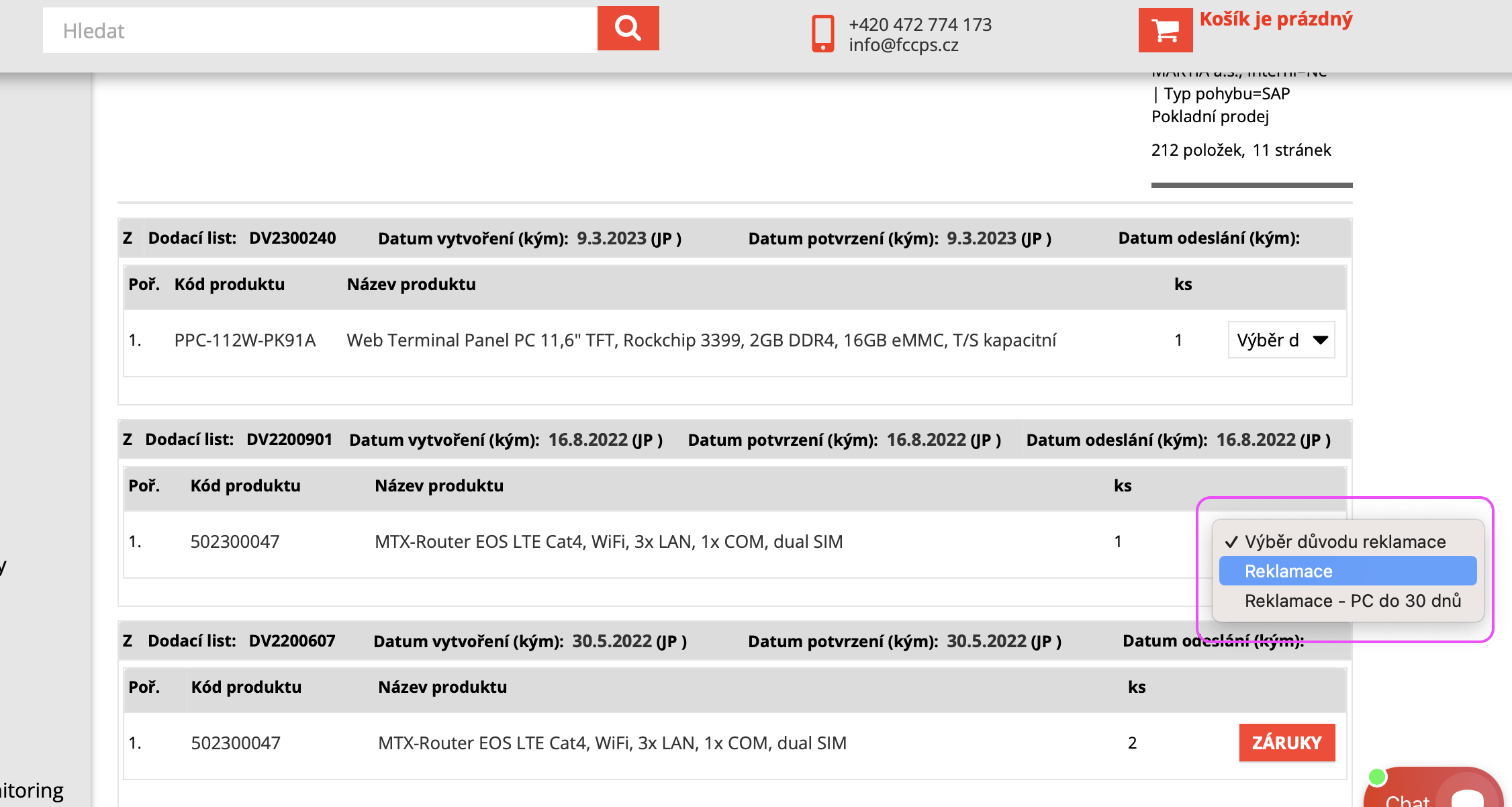Screen dimensions: 1512x807
Task: Click the red phone icon
Action: coord(822,34)
